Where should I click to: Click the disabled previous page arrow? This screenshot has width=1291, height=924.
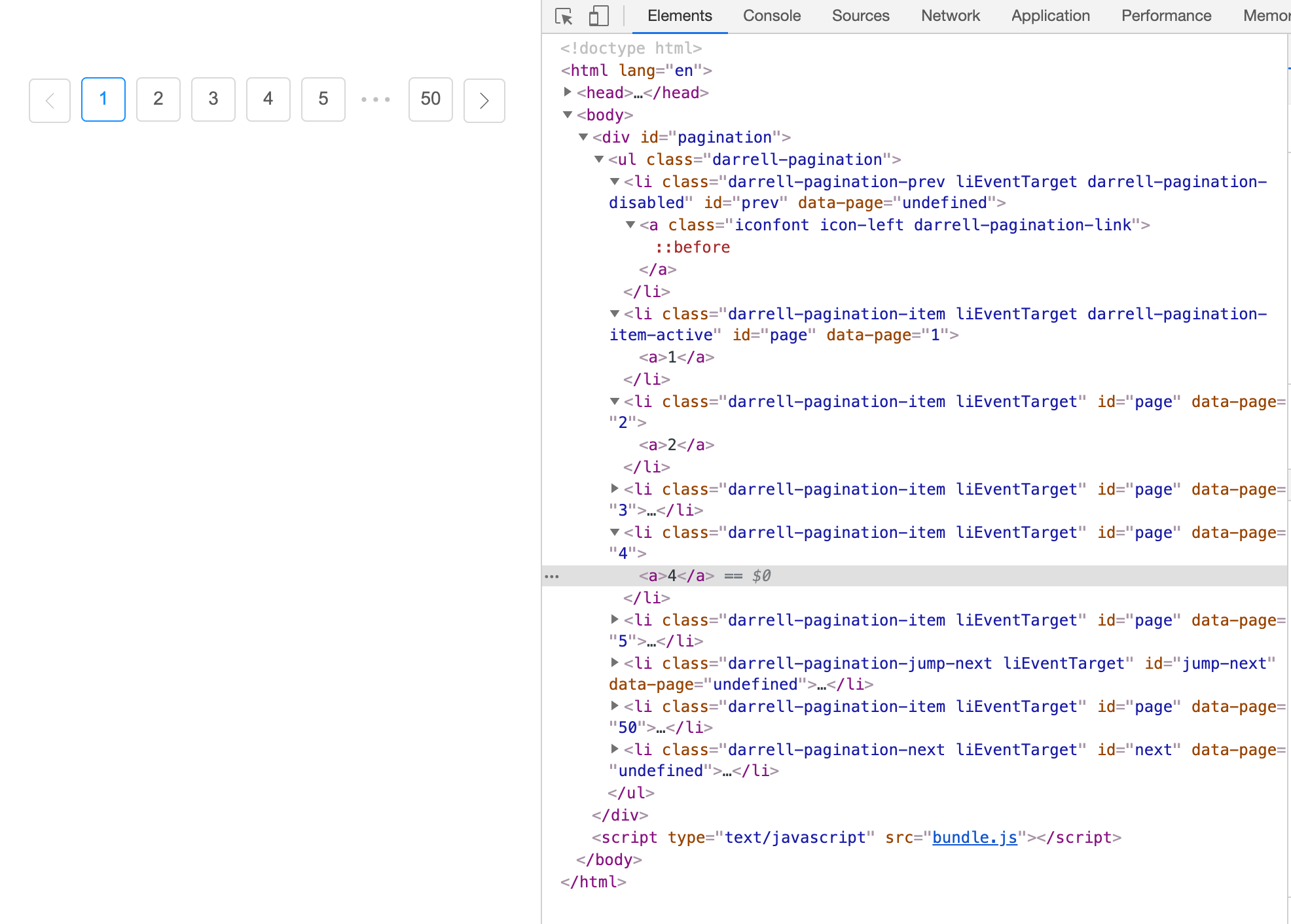click(x=50, y=100)
